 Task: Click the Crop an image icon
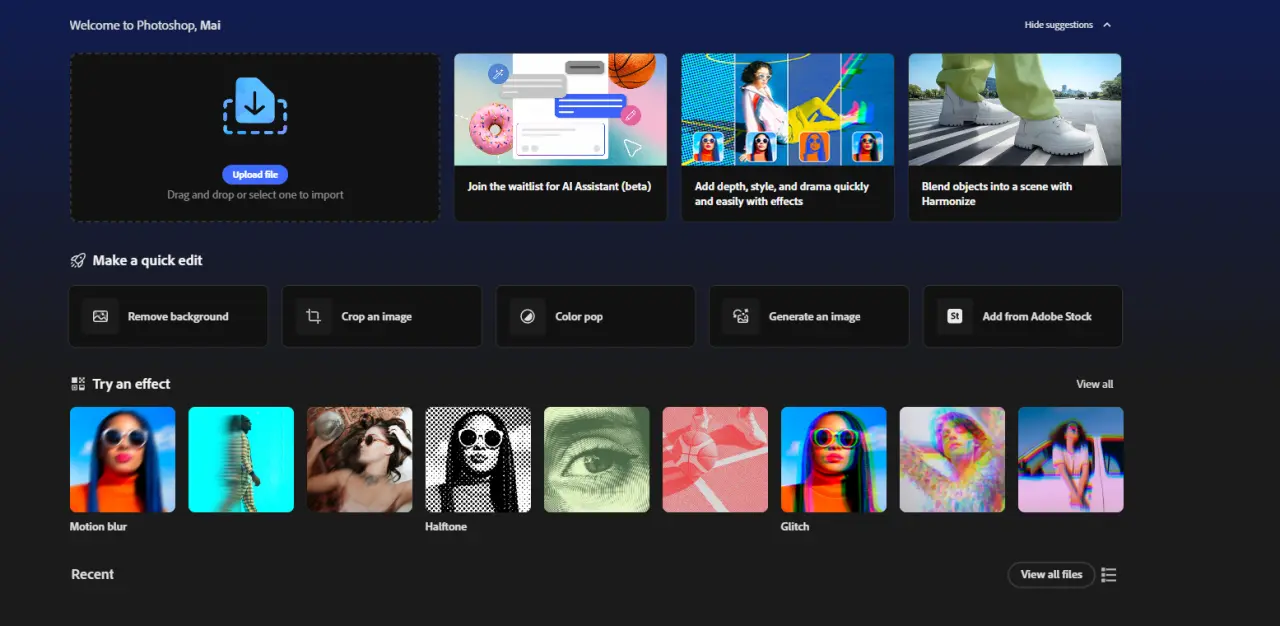313,316
